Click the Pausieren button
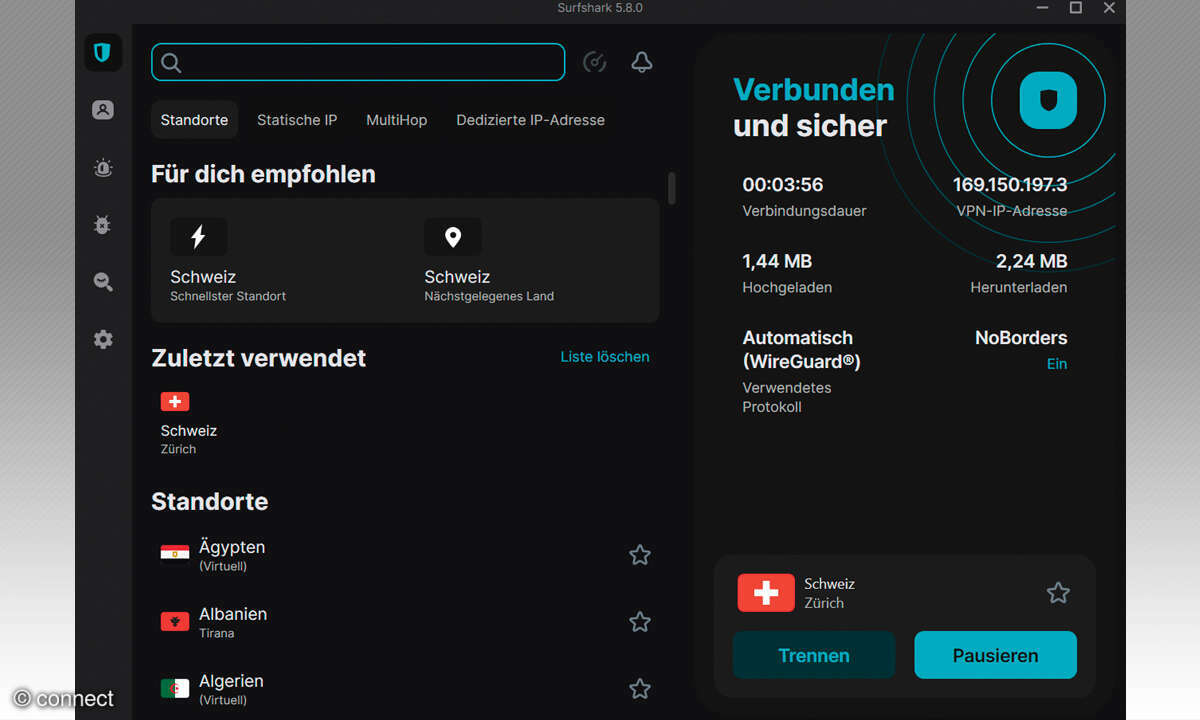The height and width of the screenshot is (720, 1200). [x=995, y=656]
